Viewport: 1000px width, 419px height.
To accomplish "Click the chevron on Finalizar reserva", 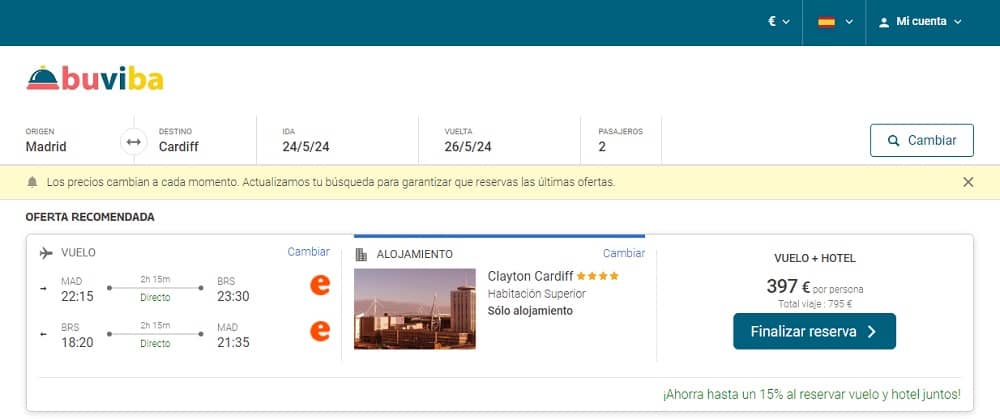I will [x=872, y=332].
